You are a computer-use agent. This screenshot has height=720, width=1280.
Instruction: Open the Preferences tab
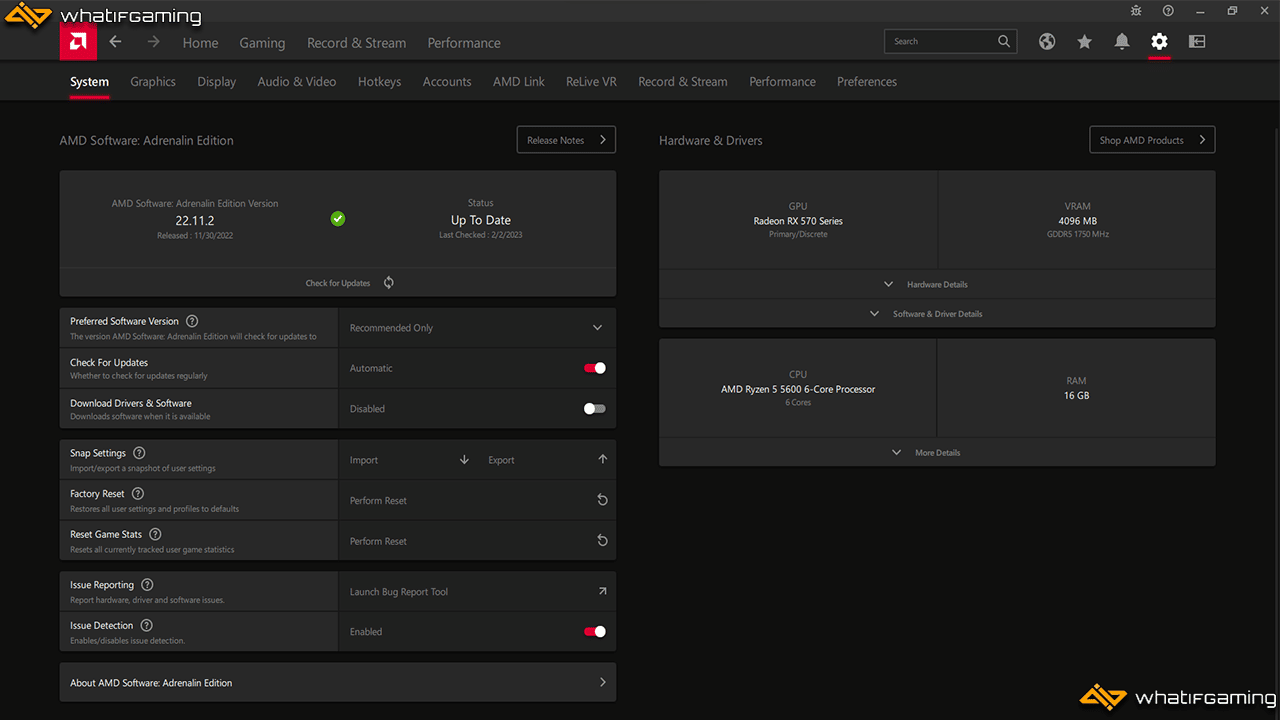(x=867, y=82)
